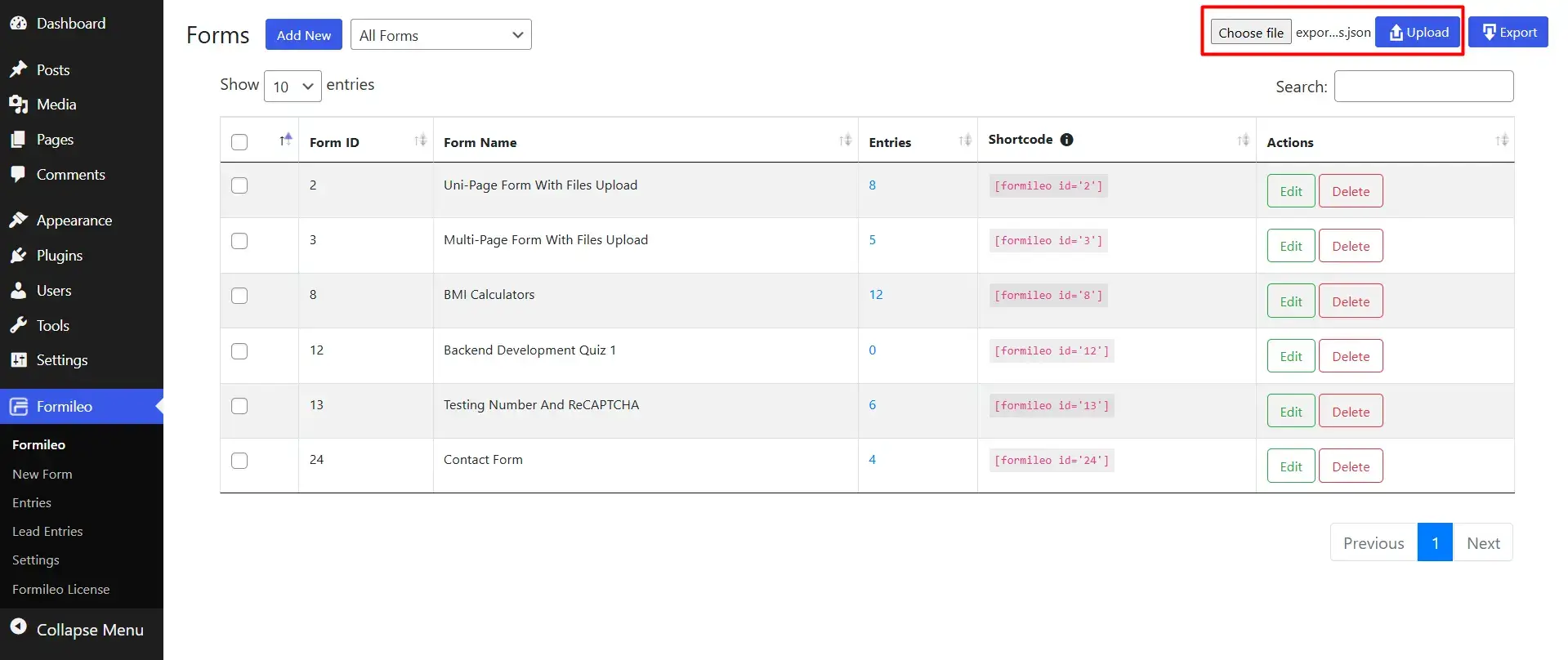Click the Export button
1568x660 pixels.
pos(1508,33)
